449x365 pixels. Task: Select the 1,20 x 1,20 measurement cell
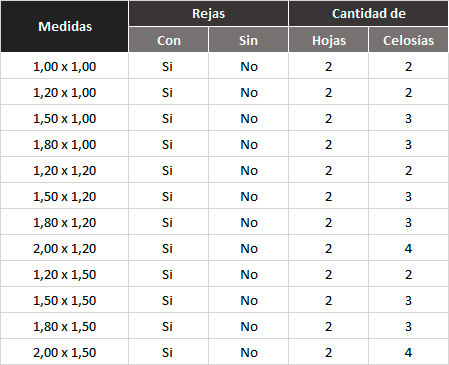click(65, 170)
